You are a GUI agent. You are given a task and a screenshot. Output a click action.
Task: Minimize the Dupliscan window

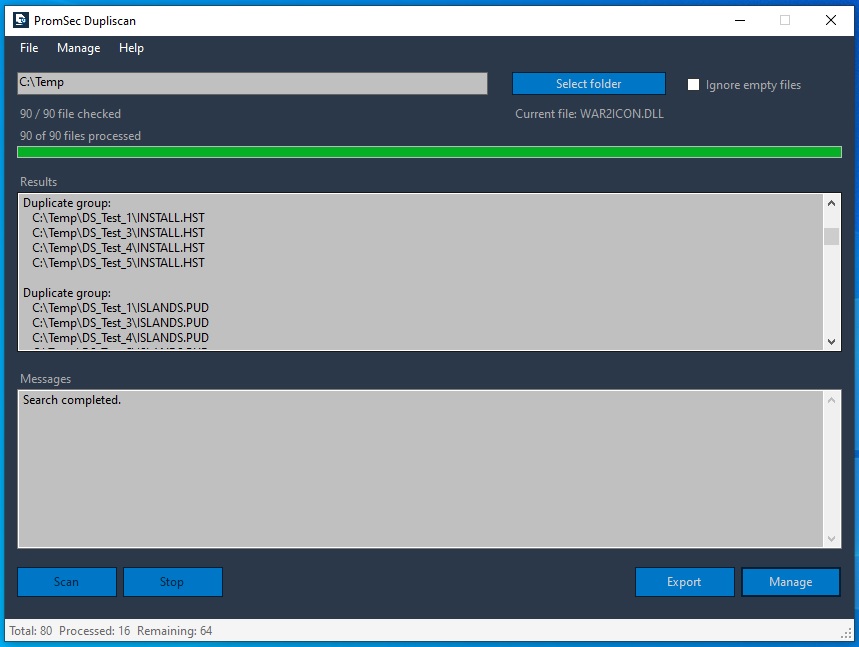click(739, 20)
